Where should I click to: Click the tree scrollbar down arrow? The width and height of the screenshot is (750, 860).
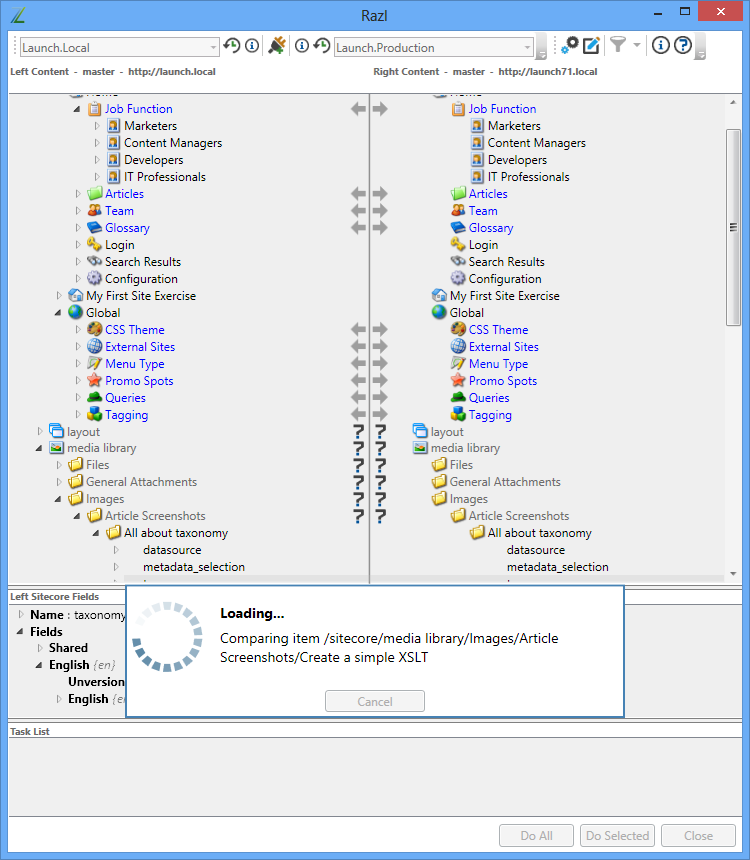click(x=733, y=574)
